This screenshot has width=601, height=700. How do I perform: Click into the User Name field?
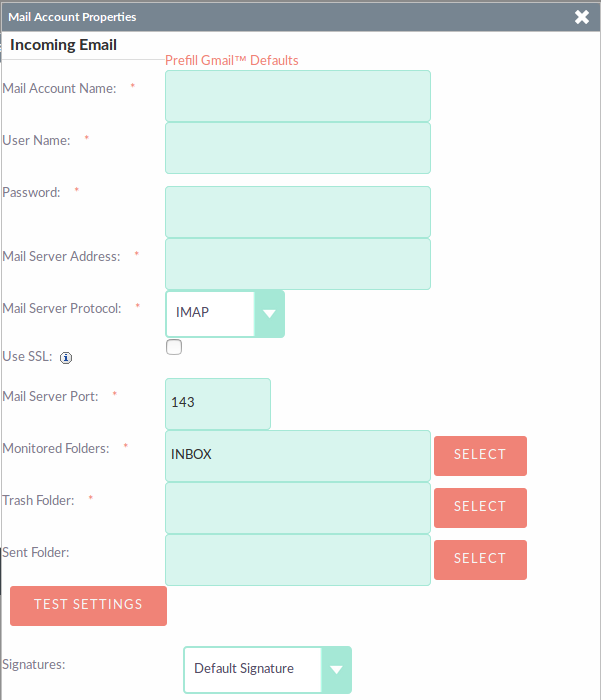tap(298, 148)
